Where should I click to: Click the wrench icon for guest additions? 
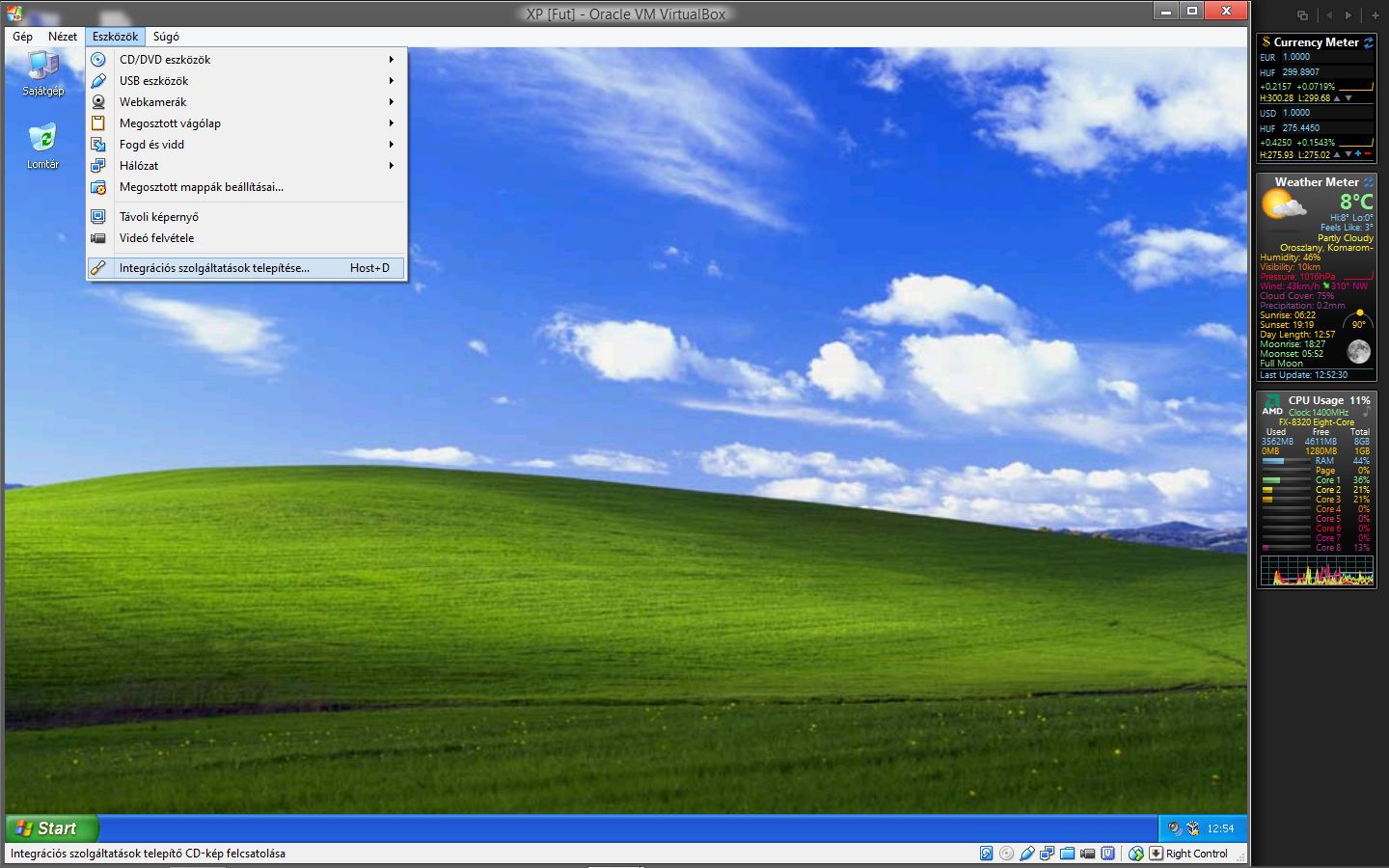(98, 268)
